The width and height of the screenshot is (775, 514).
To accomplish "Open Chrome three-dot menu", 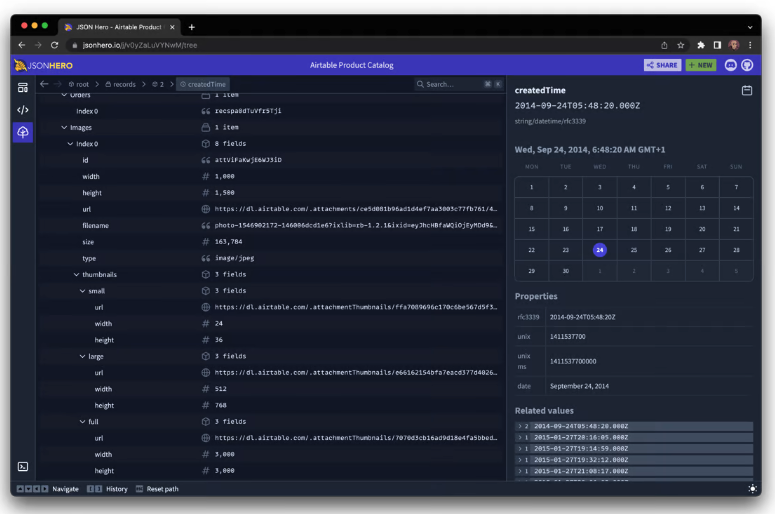I will tap(750, 45).
